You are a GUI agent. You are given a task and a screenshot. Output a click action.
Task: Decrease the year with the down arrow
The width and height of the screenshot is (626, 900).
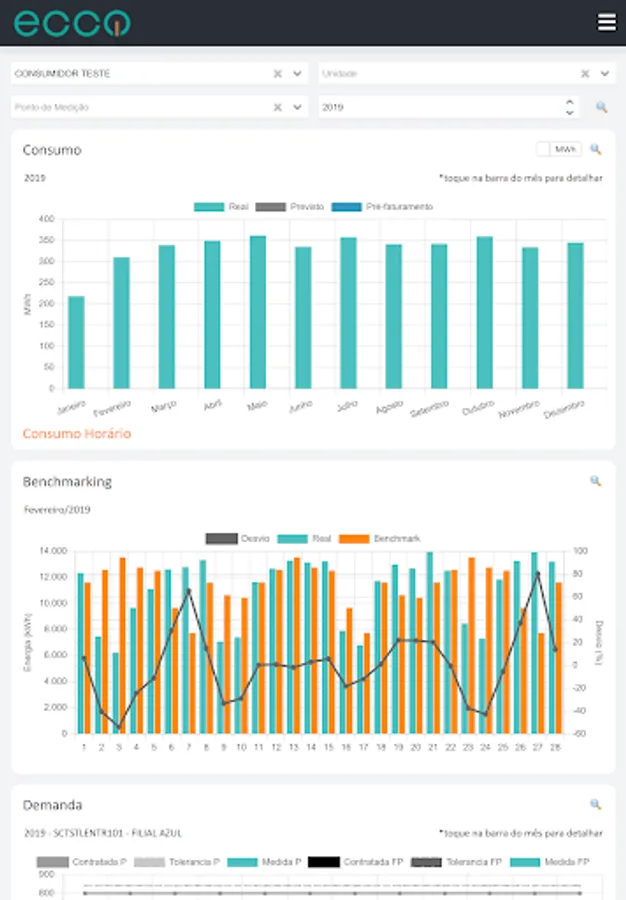coord(570,112)
